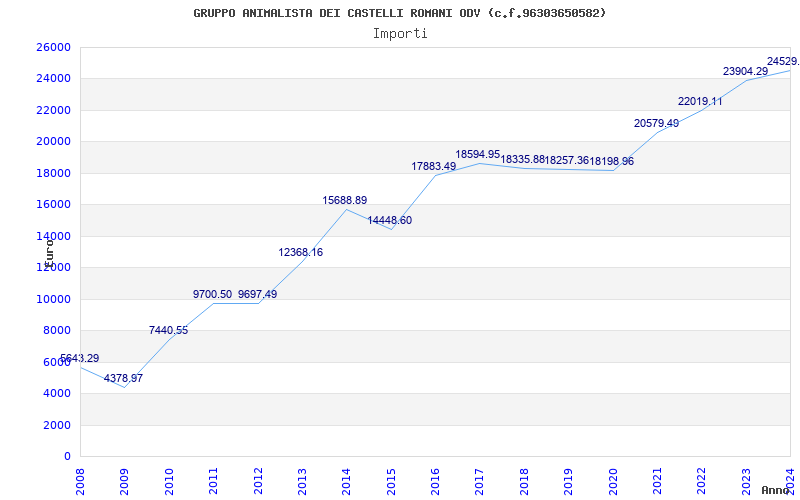Click the x-axis year 2010
The height and width of the screenshot is (500, 800).
tap(169, 482)
